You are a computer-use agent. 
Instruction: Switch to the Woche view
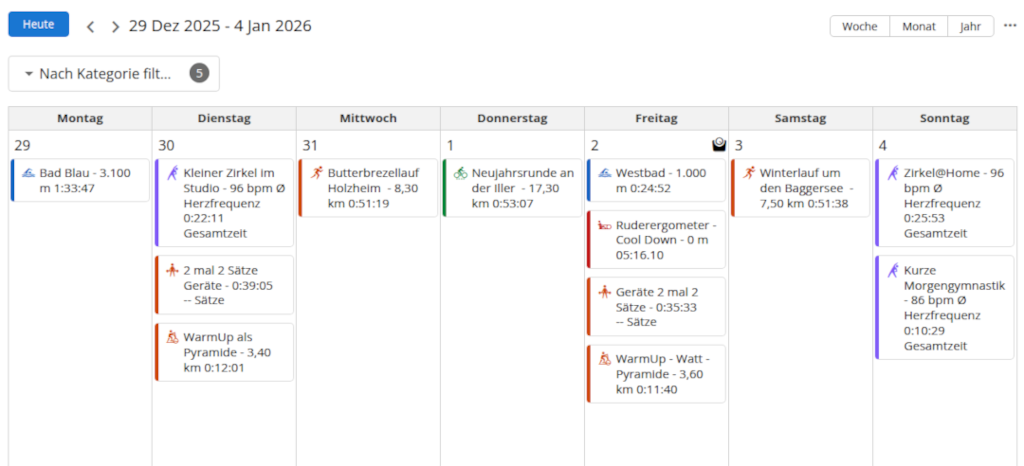tap(860, 26)
